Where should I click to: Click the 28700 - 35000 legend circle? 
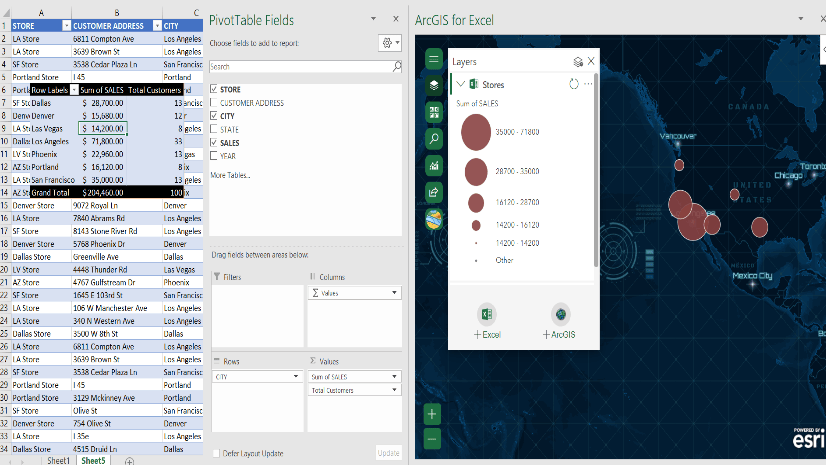pyautogui.click(x=476, y=172)
